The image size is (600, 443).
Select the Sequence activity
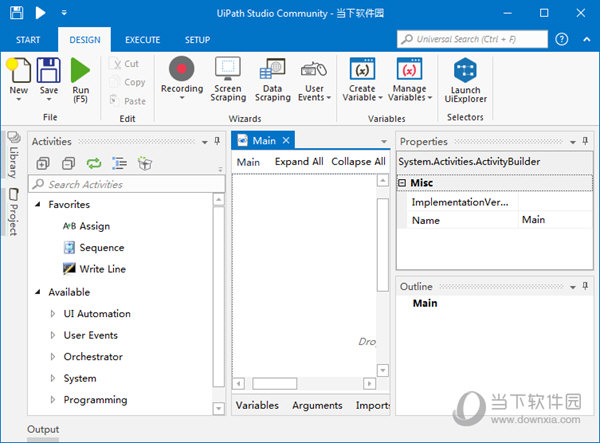pyautogui.click(x=94, y=248)
